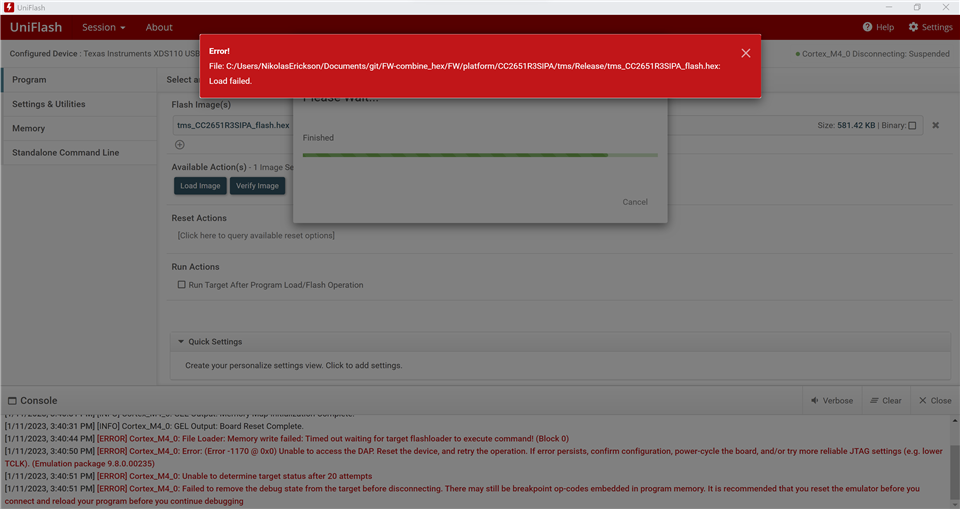Screen dimensions: 960x509
Task: Clear the console log
Action: pos(886,401)
